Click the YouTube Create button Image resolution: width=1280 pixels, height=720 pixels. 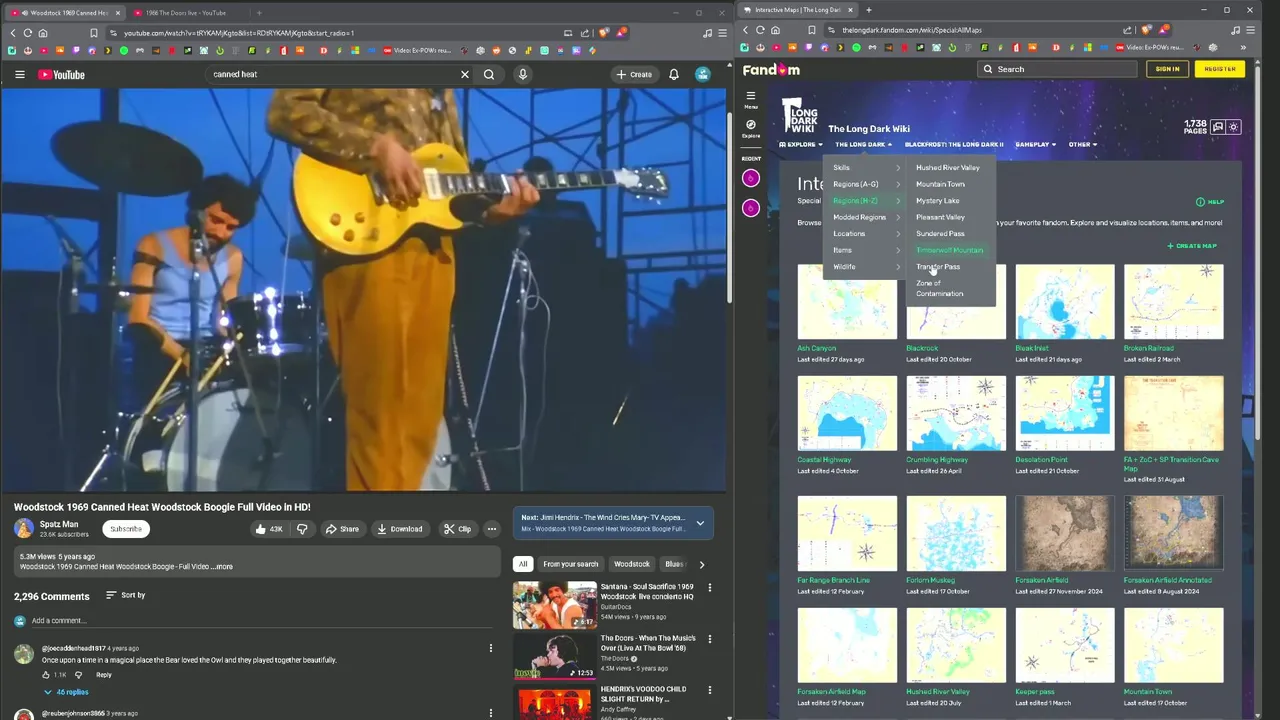click(634, 74)
